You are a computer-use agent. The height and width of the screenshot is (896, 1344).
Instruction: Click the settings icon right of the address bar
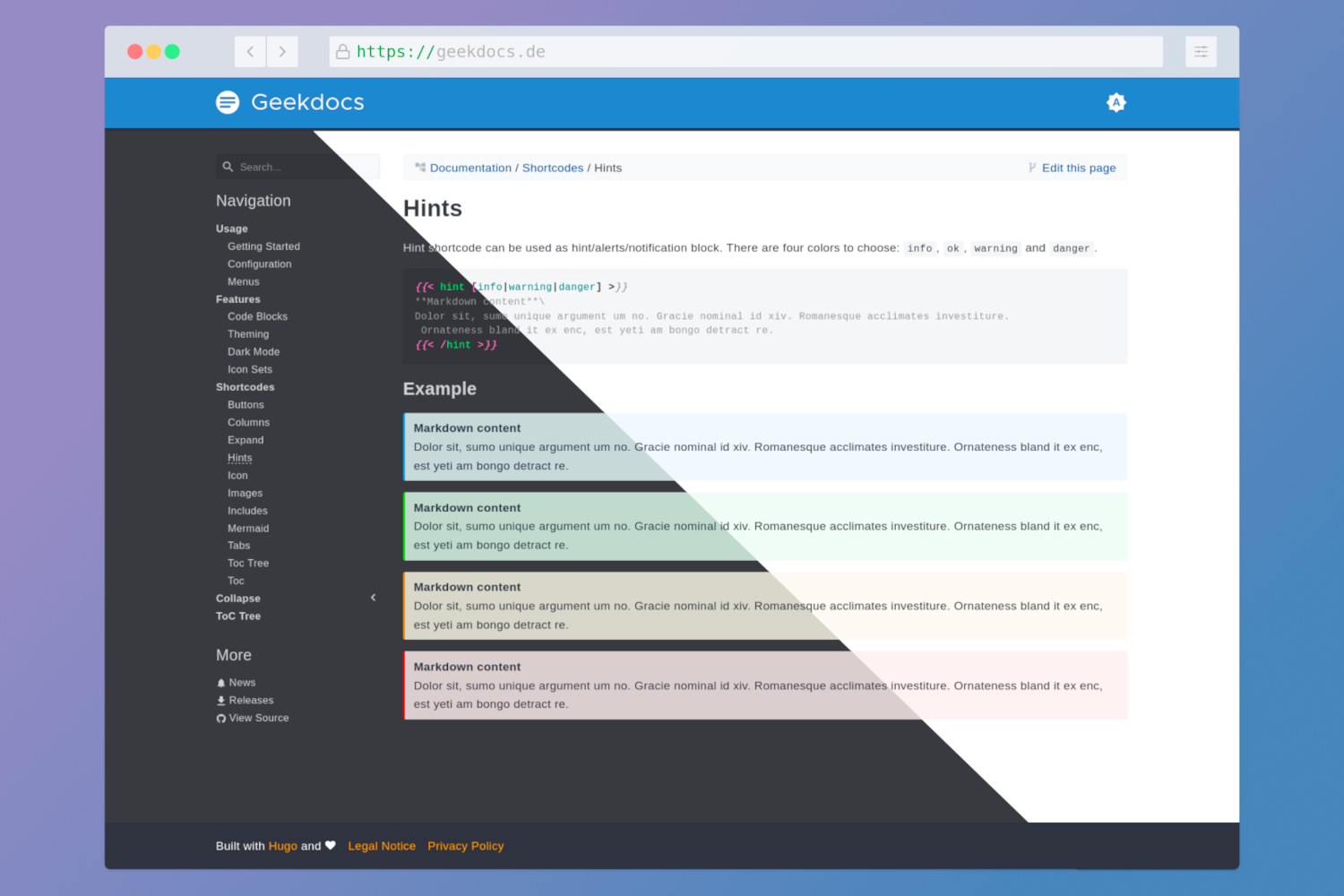pos(1201,51)
